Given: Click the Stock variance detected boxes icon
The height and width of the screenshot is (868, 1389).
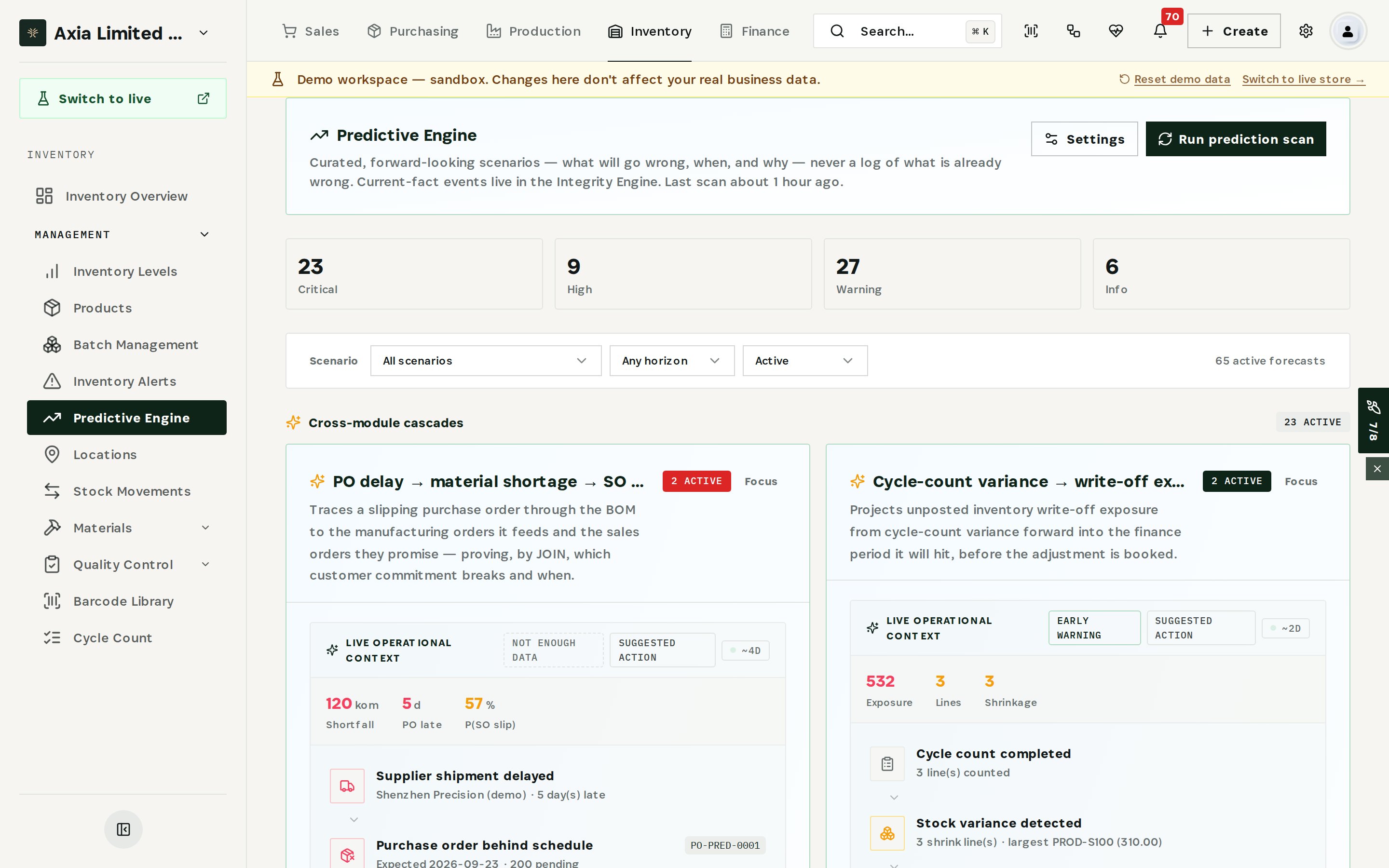Looking at the screenshot, I should tap(887, 833).
